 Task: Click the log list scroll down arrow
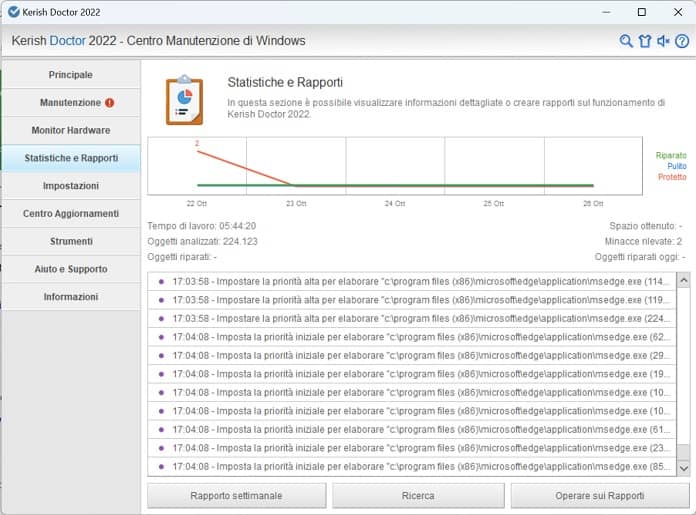coord(684,468)
